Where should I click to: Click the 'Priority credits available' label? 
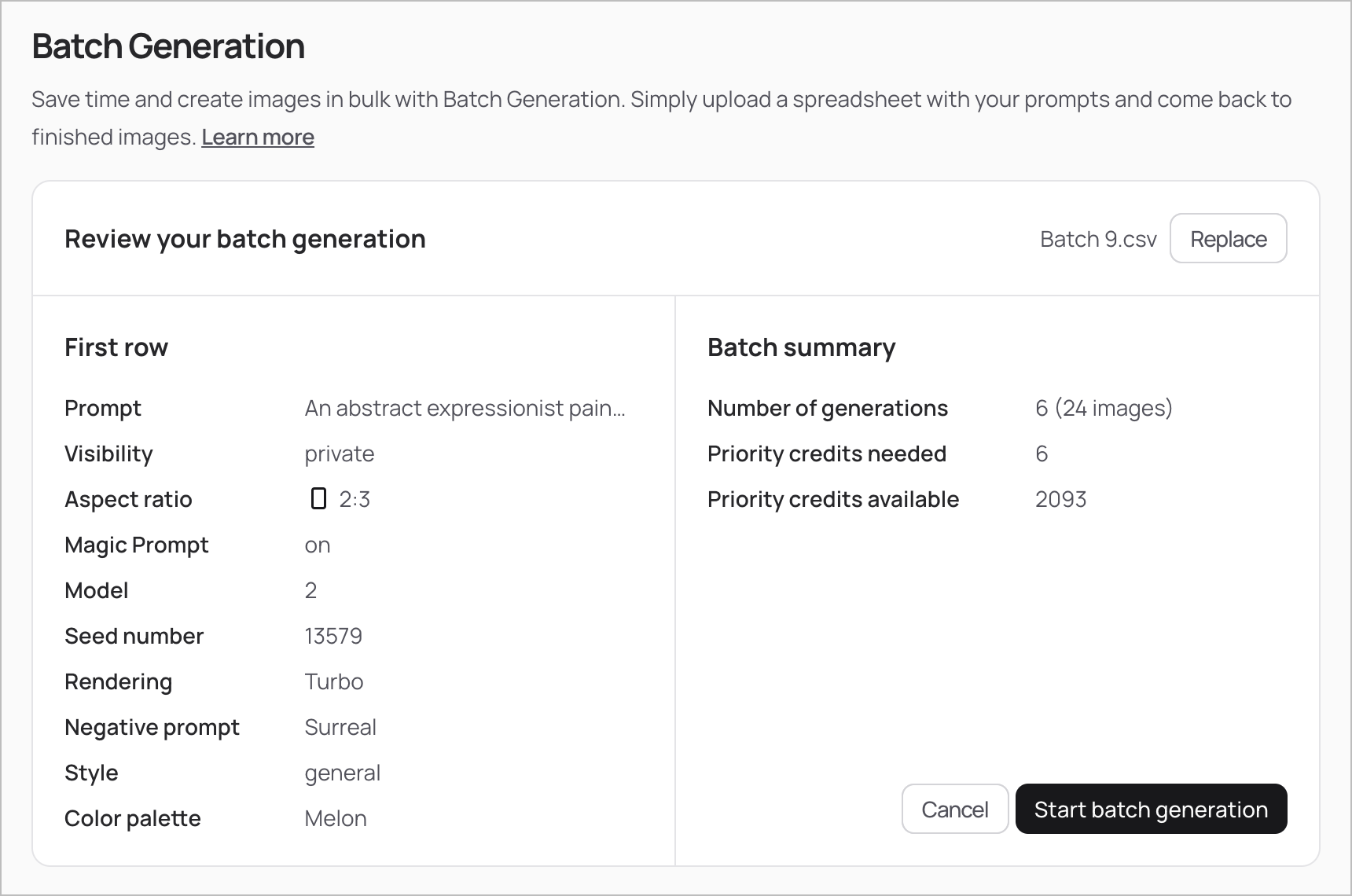833,500
